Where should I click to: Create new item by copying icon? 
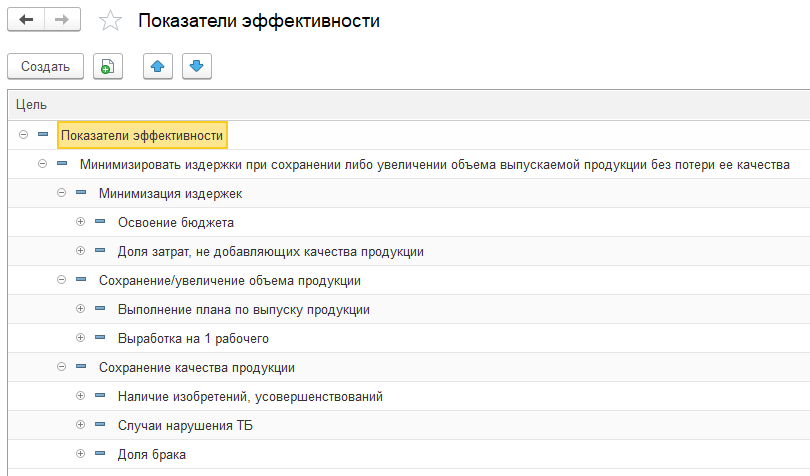tap(107, 66)
